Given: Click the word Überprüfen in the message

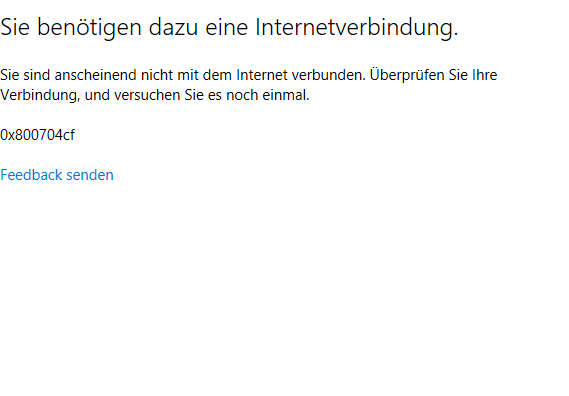Looking at the screenshot, I should 407,75.
